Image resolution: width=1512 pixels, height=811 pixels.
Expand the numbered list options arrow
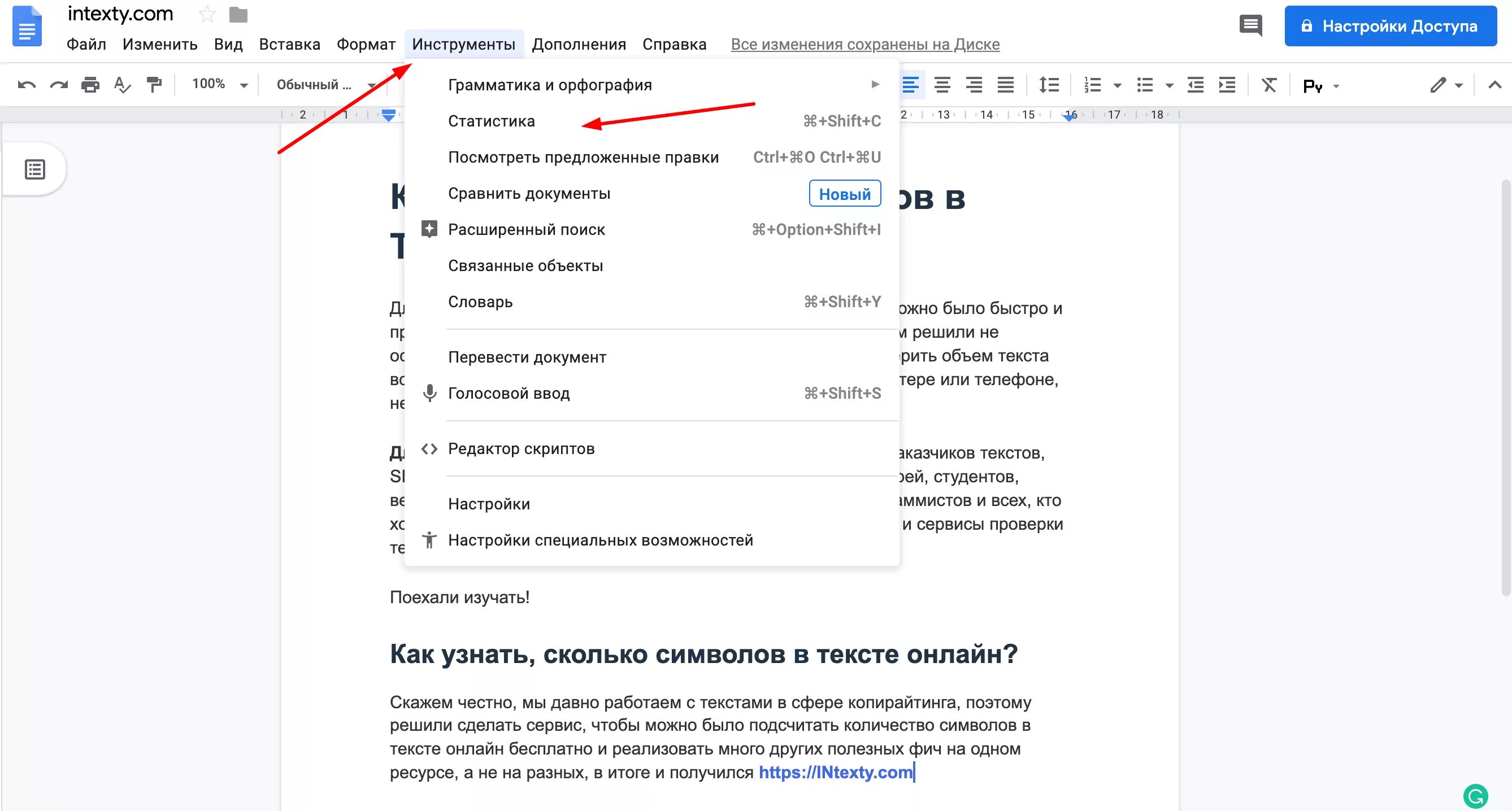pos(1118,86)
